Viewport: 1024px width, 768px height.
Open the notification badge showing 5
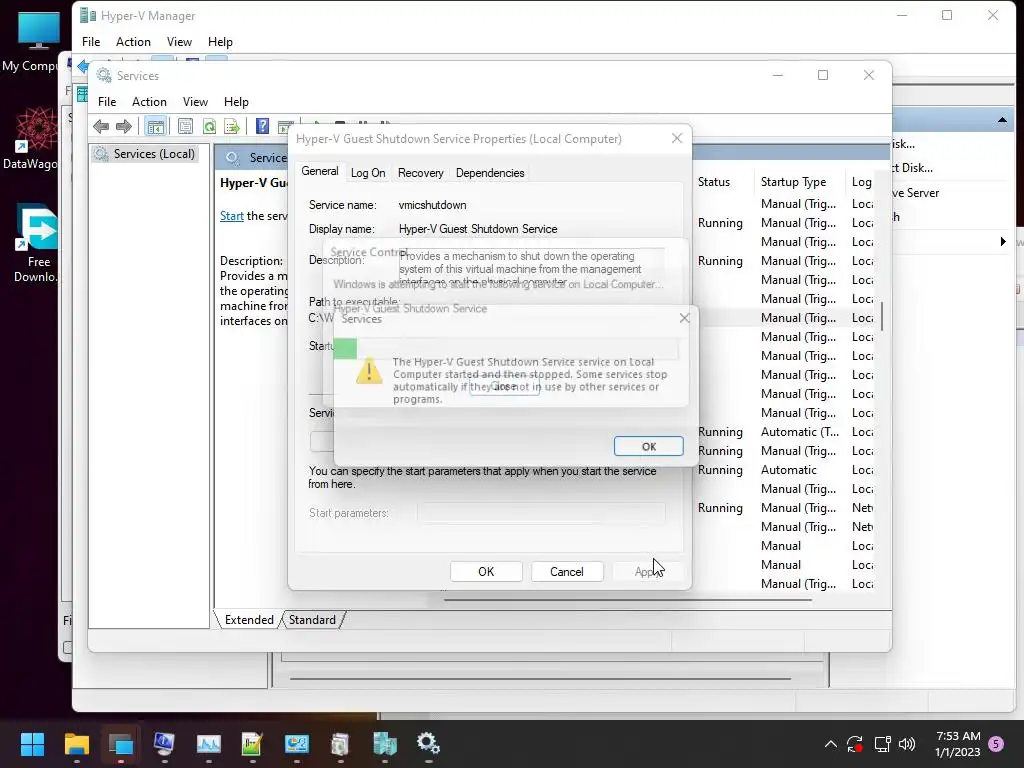(996, 743)
